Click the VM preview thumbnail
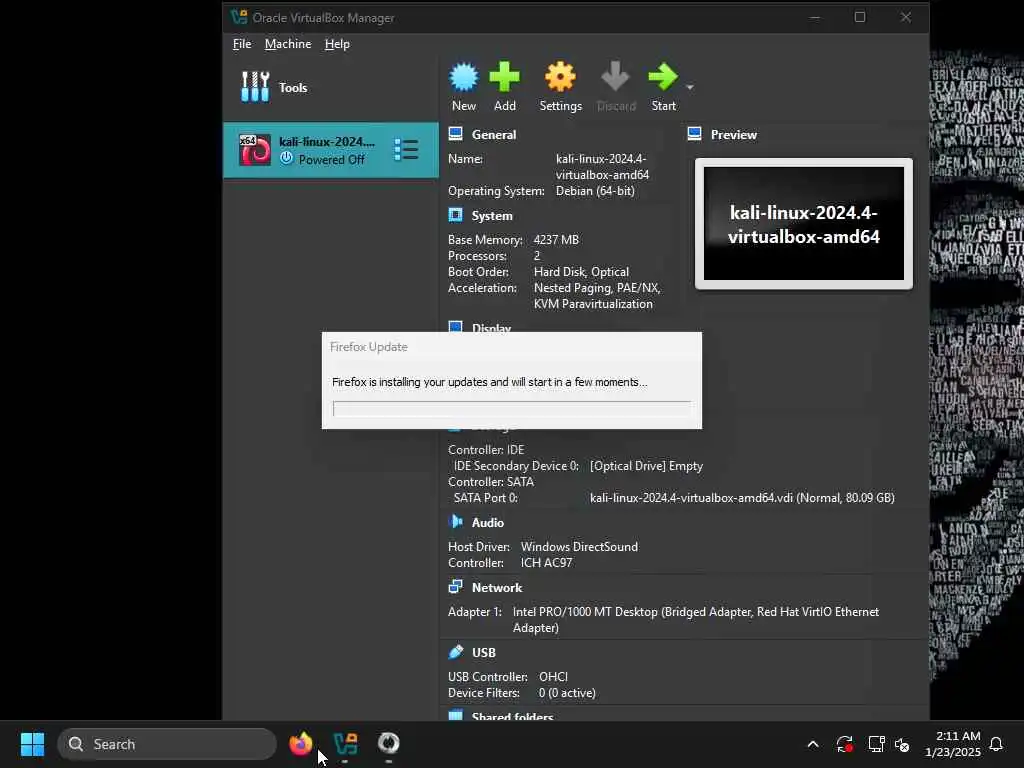Viewport: 1024px width, 768px height. point(803,223)
